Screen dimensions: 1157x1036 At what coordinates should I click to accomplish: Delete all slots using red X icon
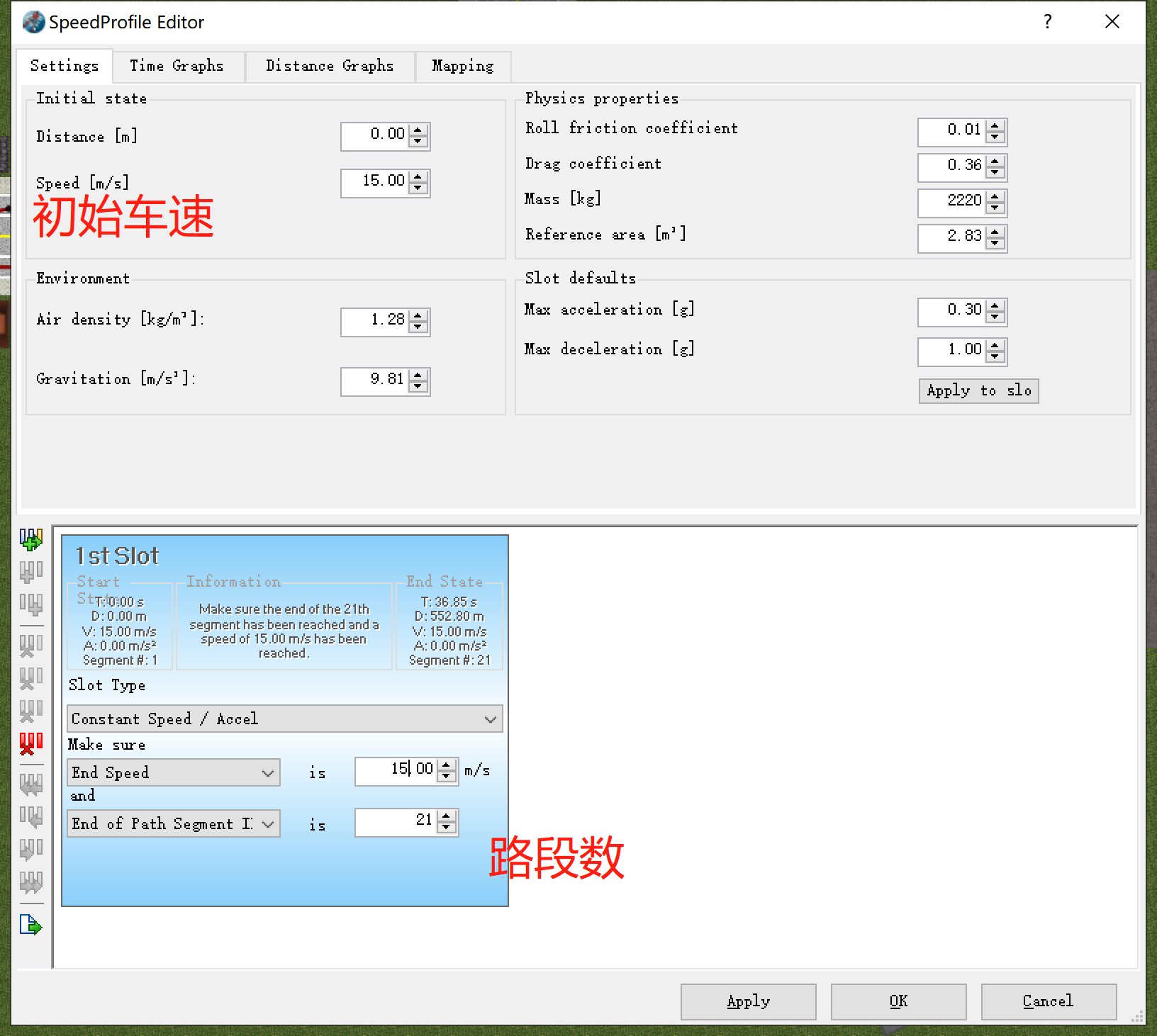[31, 743]
